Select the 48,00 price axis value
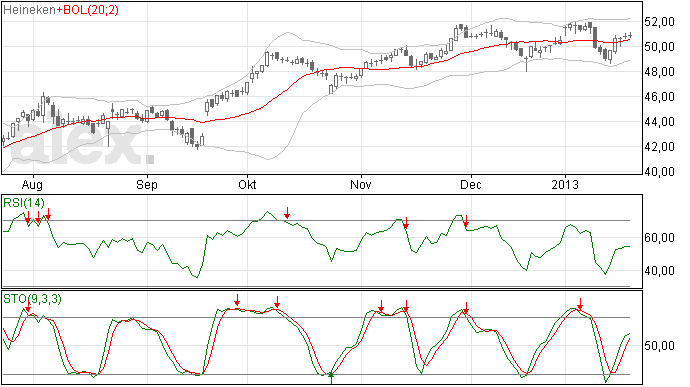 (659, 71)
